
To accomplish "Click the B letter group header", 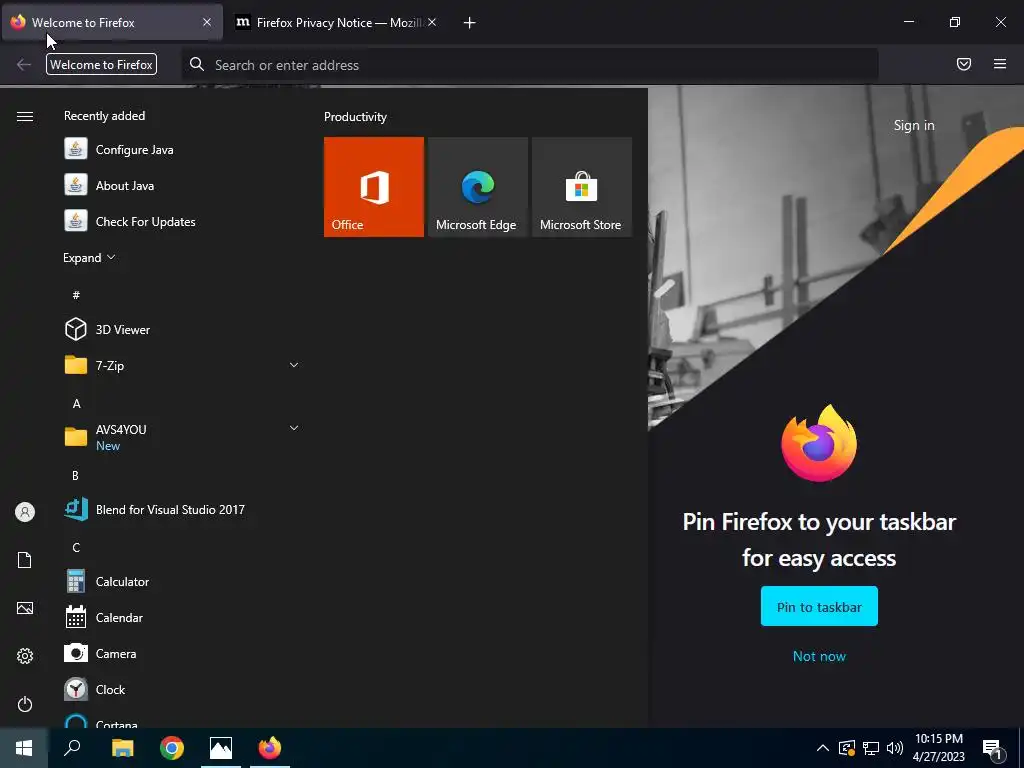I will pos(75,475).
